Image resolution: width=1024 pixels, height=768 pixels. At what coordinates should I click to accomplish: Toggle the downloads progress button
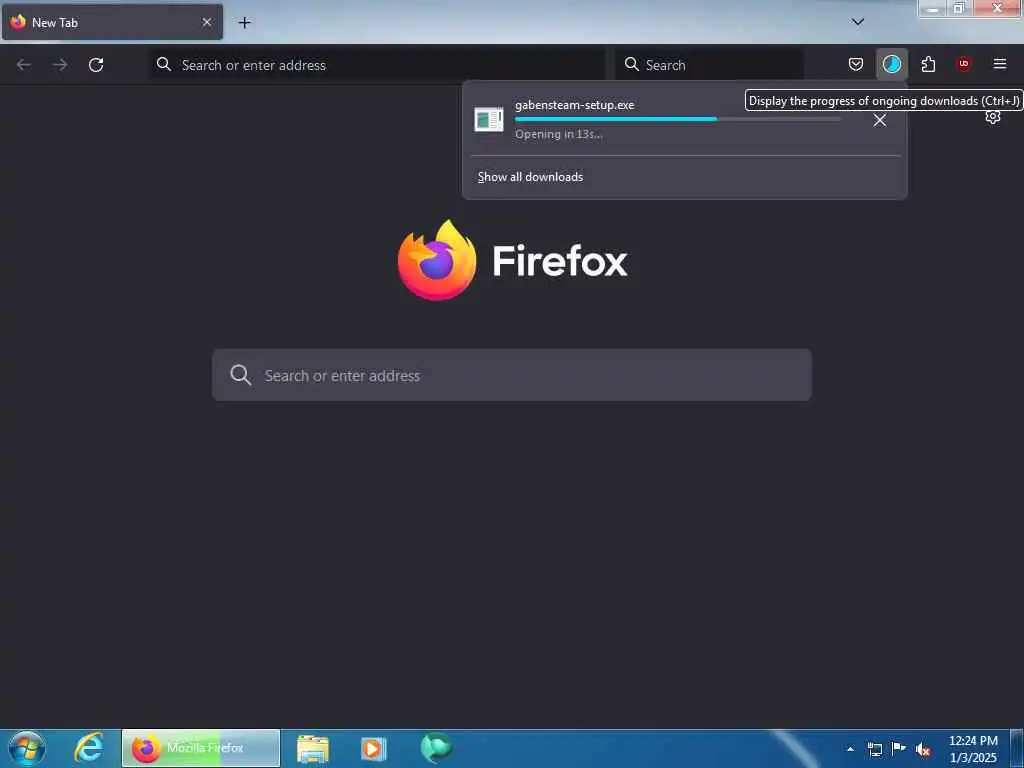tap(891, 64)
